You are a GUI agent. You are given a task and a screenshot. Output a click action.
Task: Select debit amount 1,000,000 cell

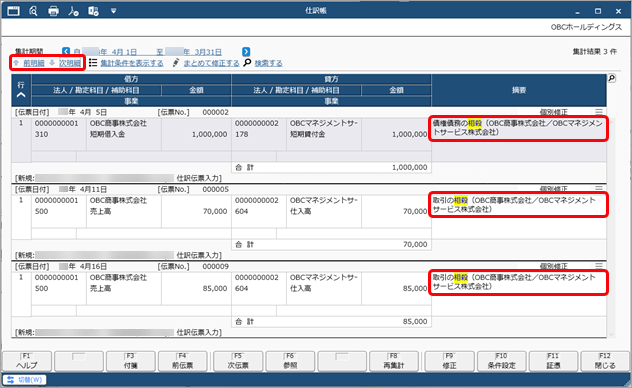click(x=196, y=135)
